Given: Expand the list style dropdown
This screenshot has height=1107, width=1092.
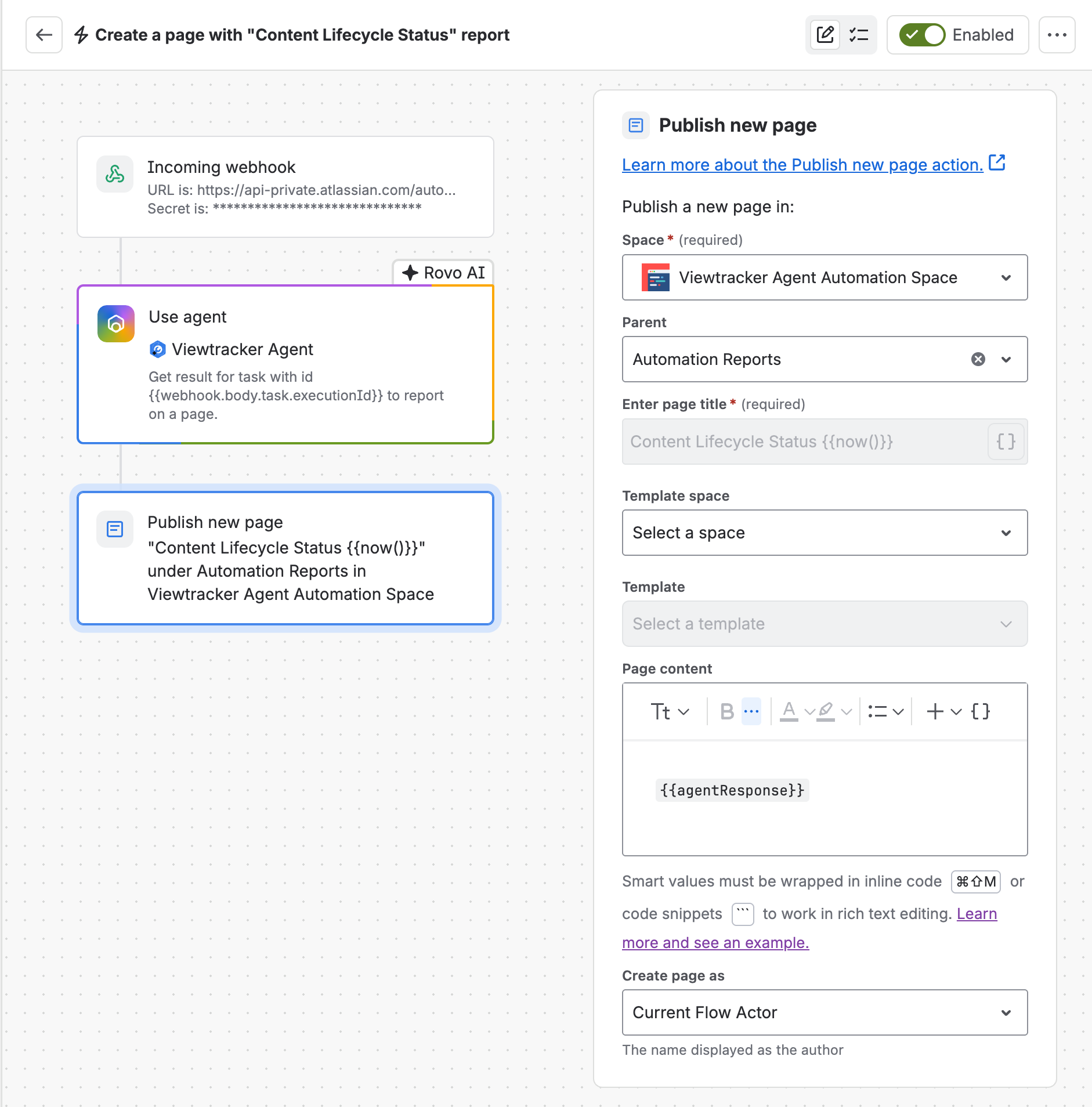Looking at the screenshot, I should [x=885, y=711].
